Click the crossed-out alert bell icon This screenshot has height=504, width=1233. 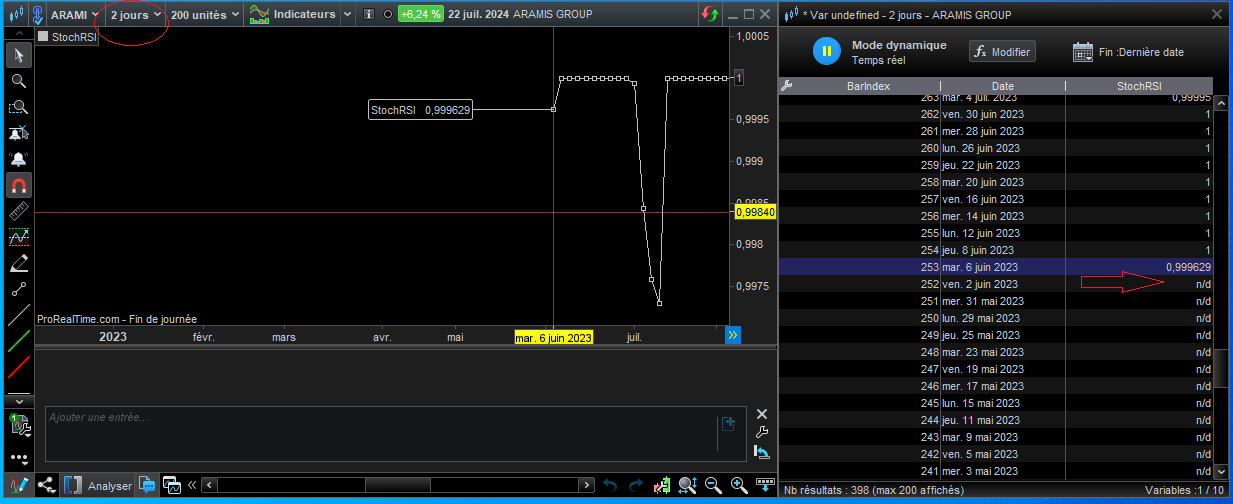(18, 133)
